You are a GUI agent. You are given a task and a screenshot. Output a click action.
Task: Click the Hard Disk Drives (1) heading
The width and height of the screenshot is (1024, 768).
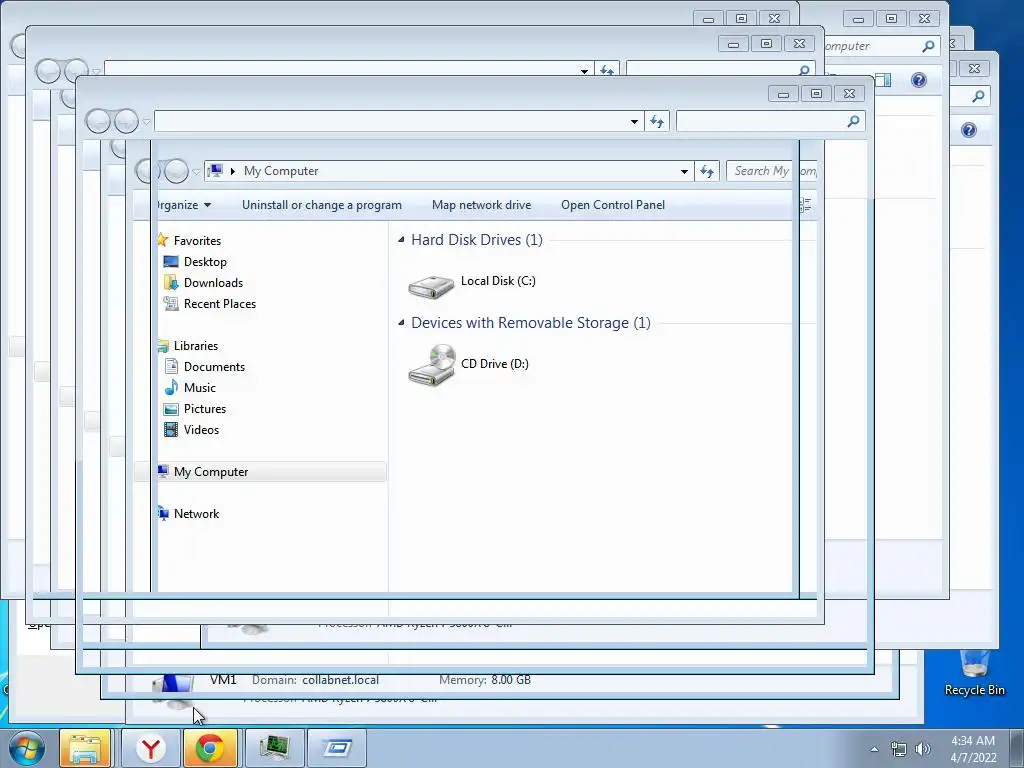tap(477, 240)
